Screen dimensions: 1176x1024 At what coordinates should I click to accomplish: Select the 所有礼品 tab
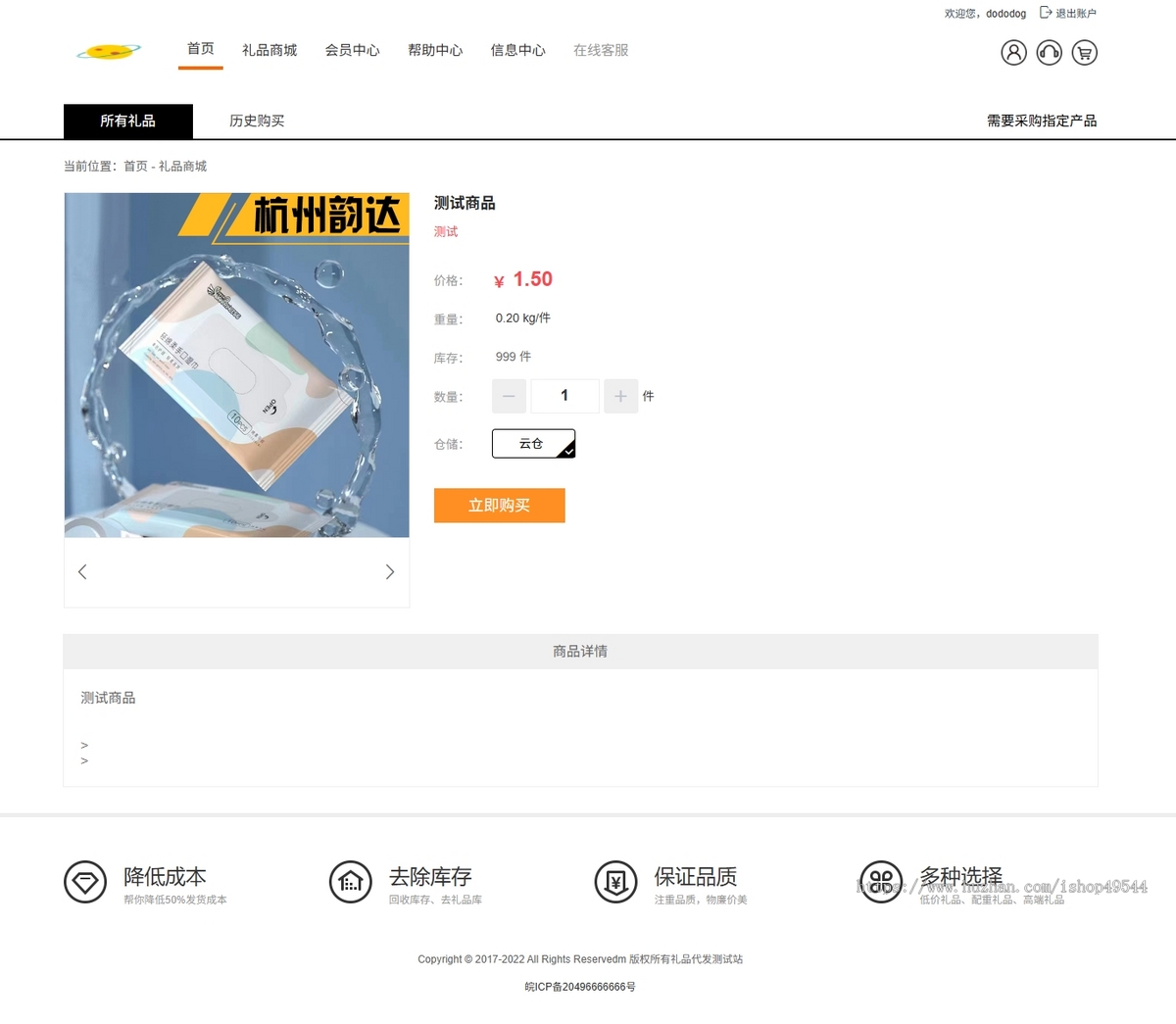[128, 121]
